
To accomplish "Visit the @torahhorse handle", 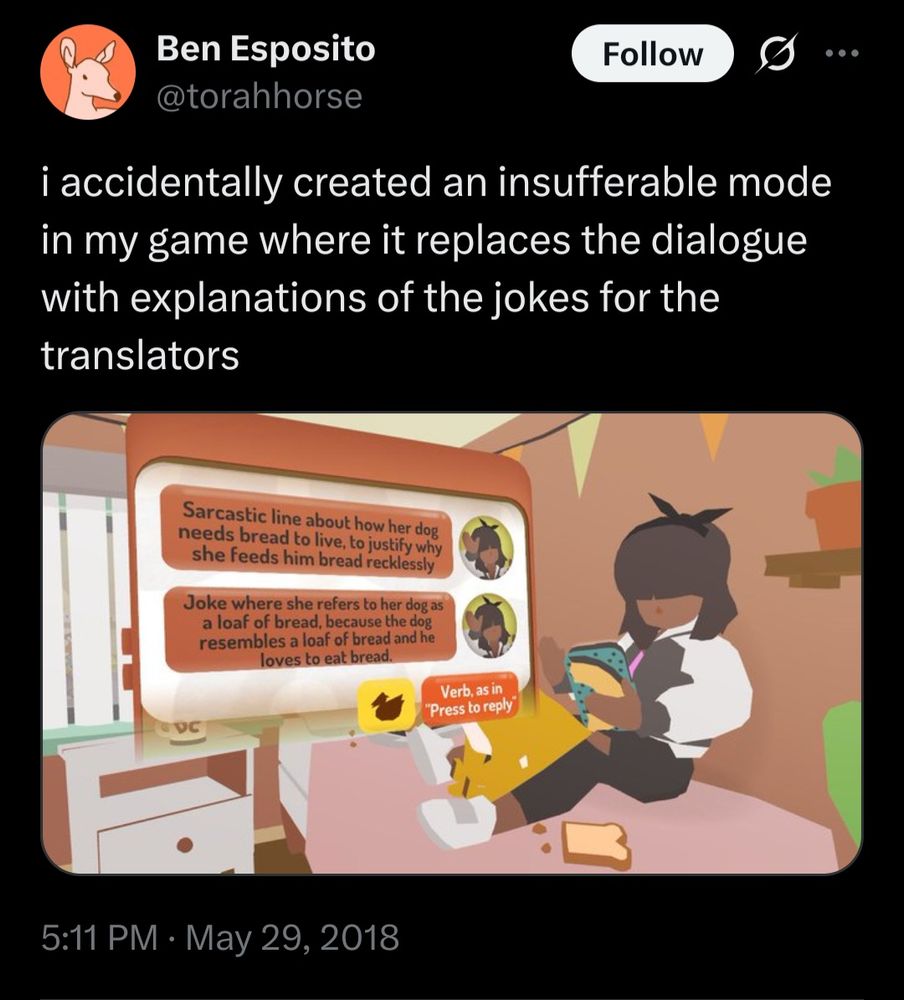I will point(259,97).
